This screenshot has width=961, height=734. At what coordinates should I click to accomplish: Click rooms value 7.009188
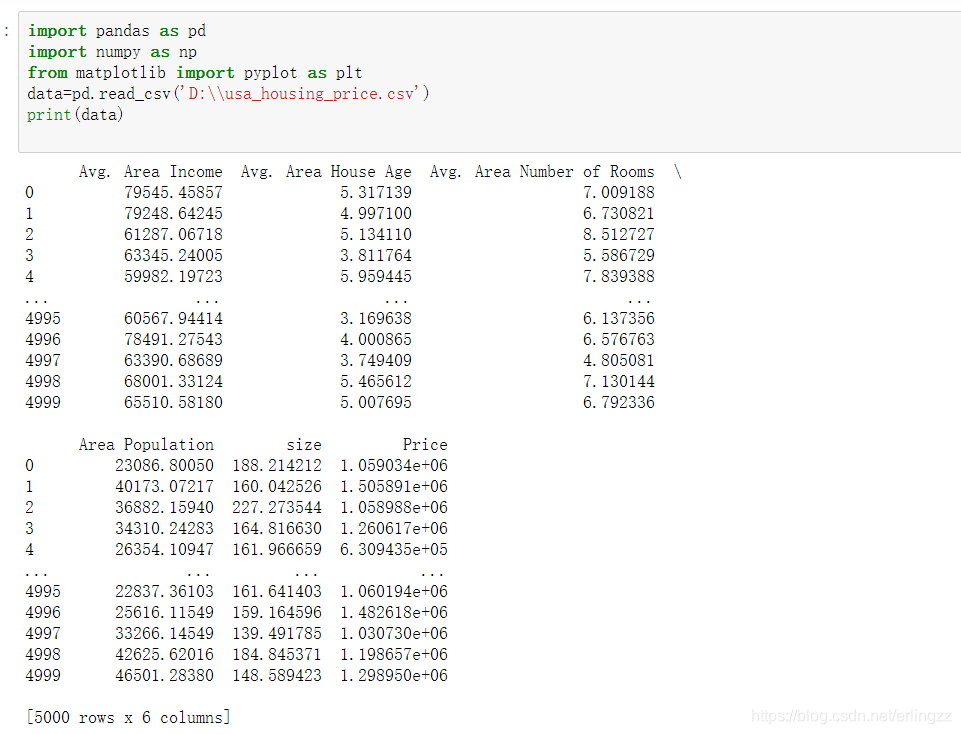tap(618, 192)
